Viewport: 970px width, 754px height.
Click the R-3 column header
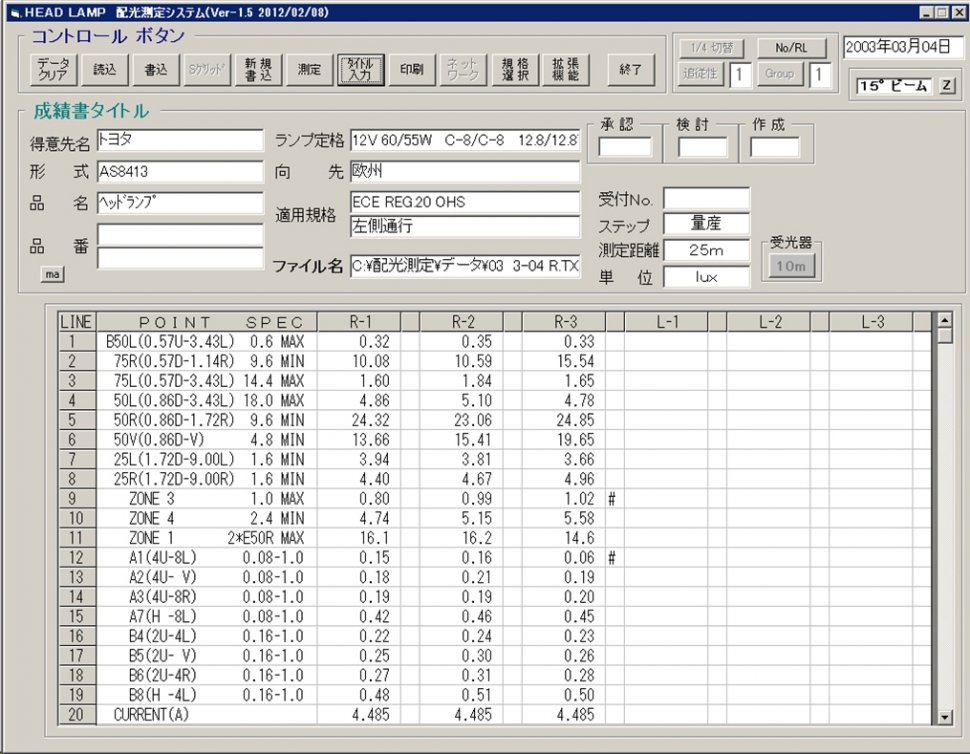565,322
